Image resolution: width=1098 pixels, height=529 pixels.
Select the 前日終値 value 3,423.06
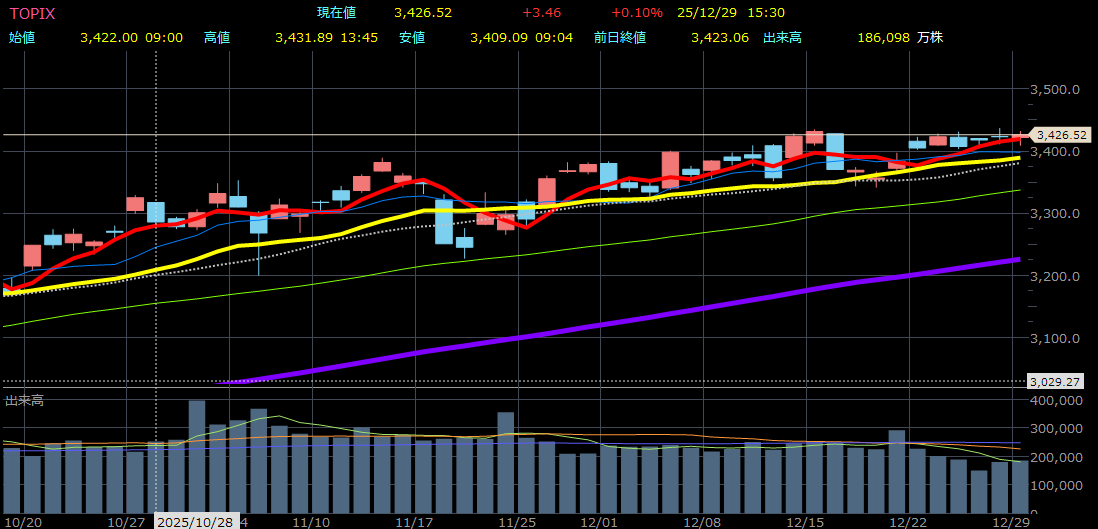coord(719,37)
